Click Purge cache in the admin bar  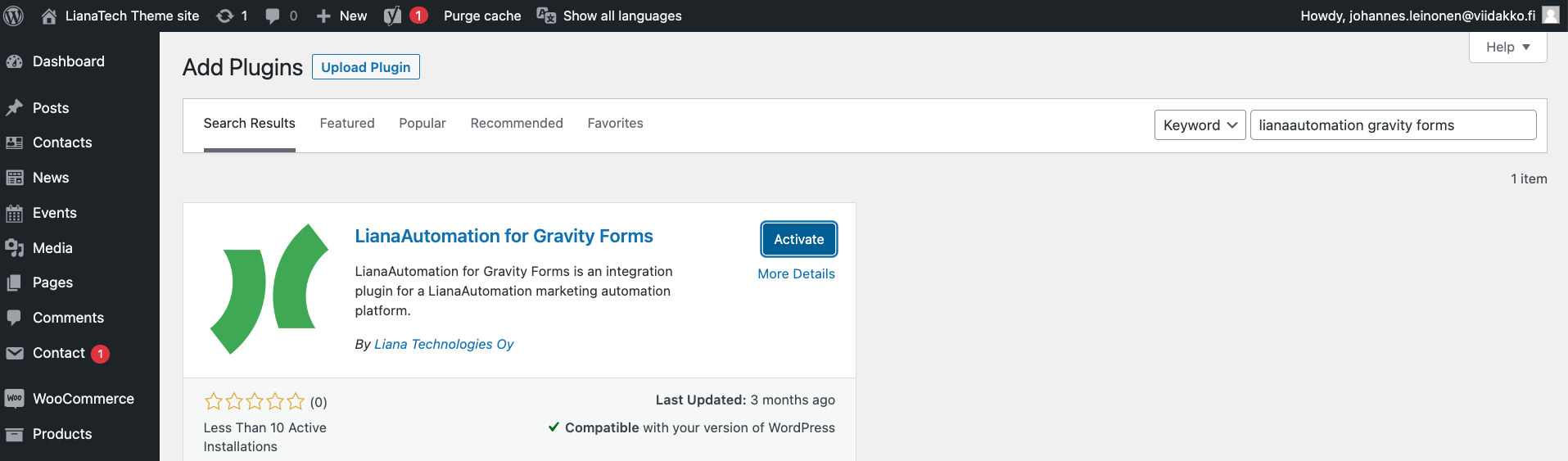coord(482,16)
